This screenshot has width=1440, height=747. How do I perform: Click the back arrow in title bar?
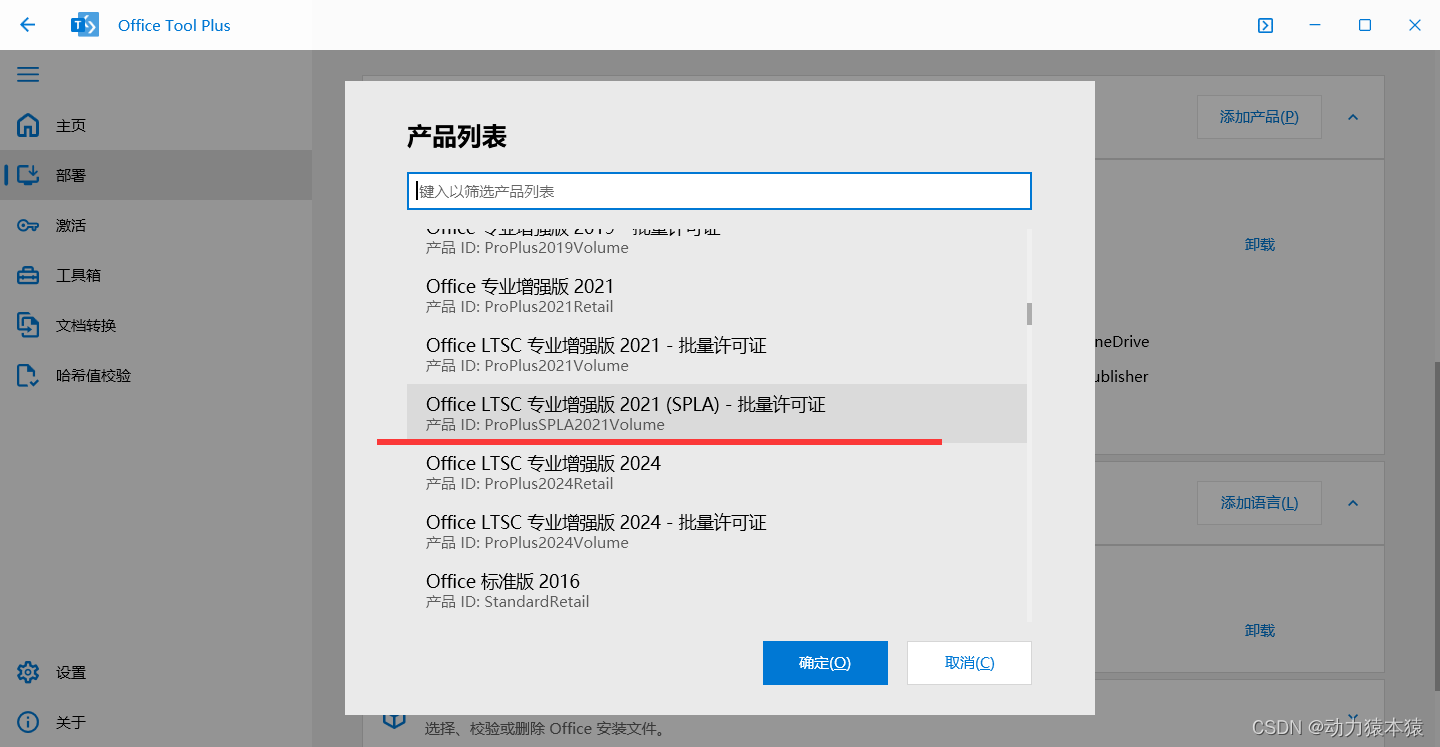[28, 25]
